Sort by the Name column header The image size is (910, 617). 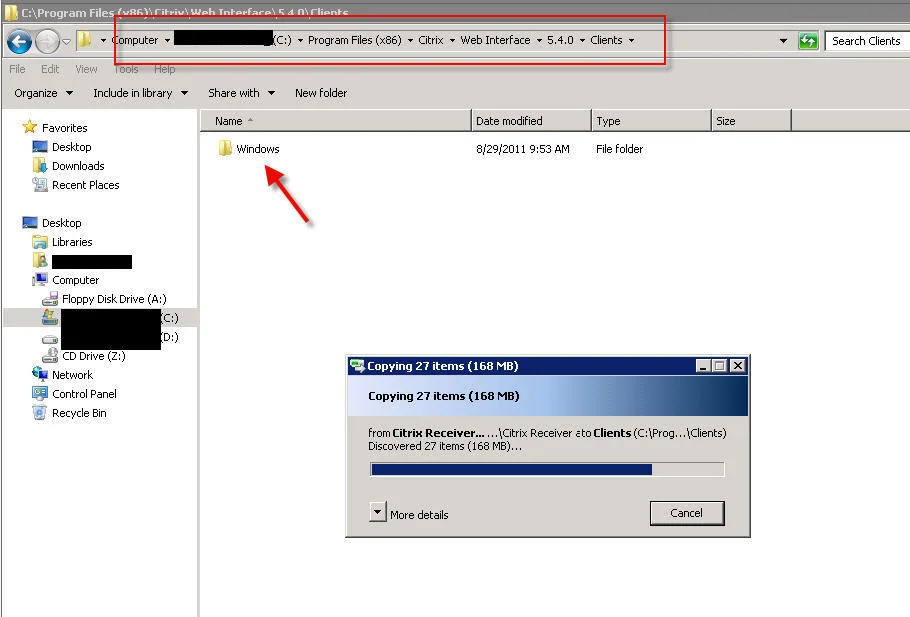335,121
